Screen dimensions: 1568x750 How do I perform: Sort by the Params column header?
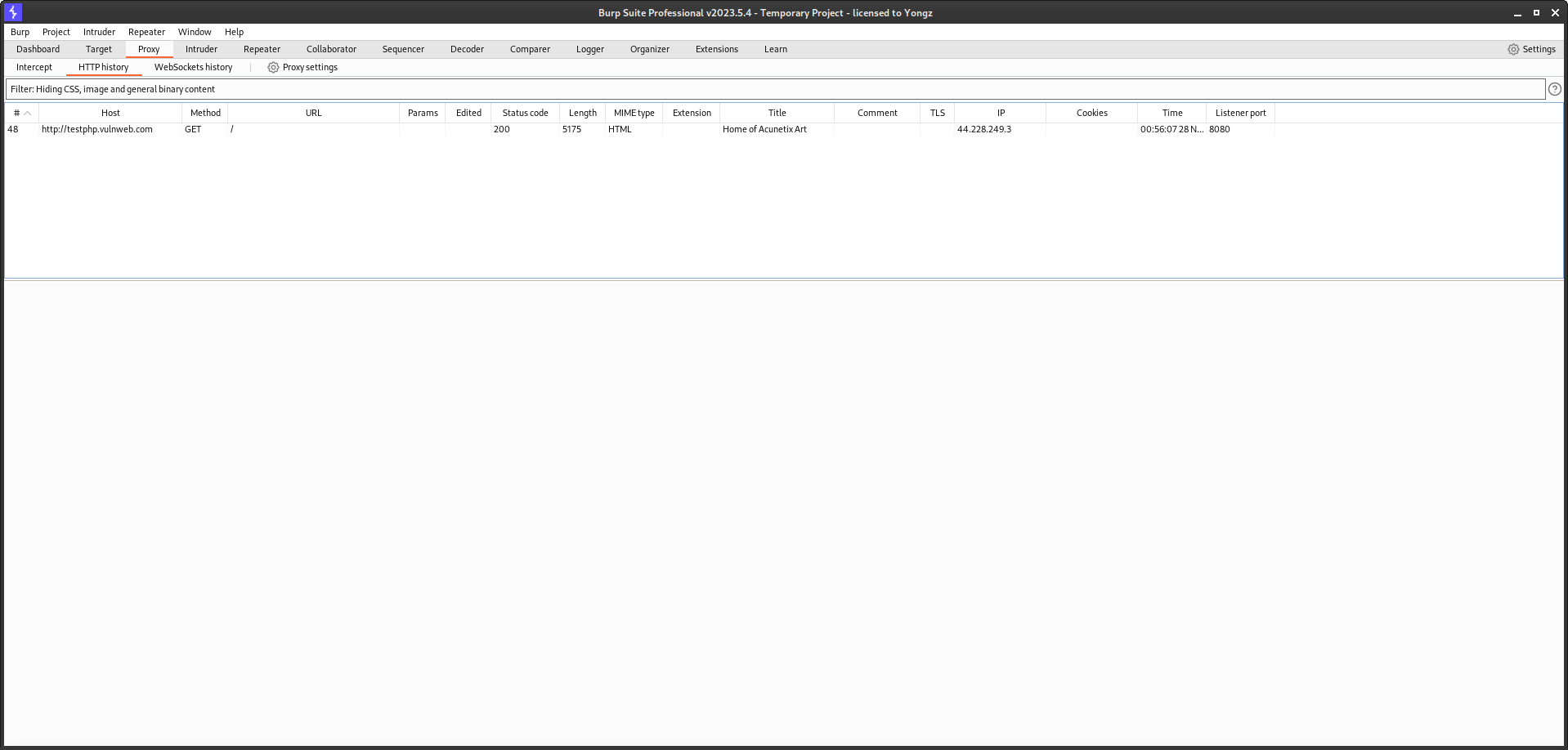coord(423,113)
